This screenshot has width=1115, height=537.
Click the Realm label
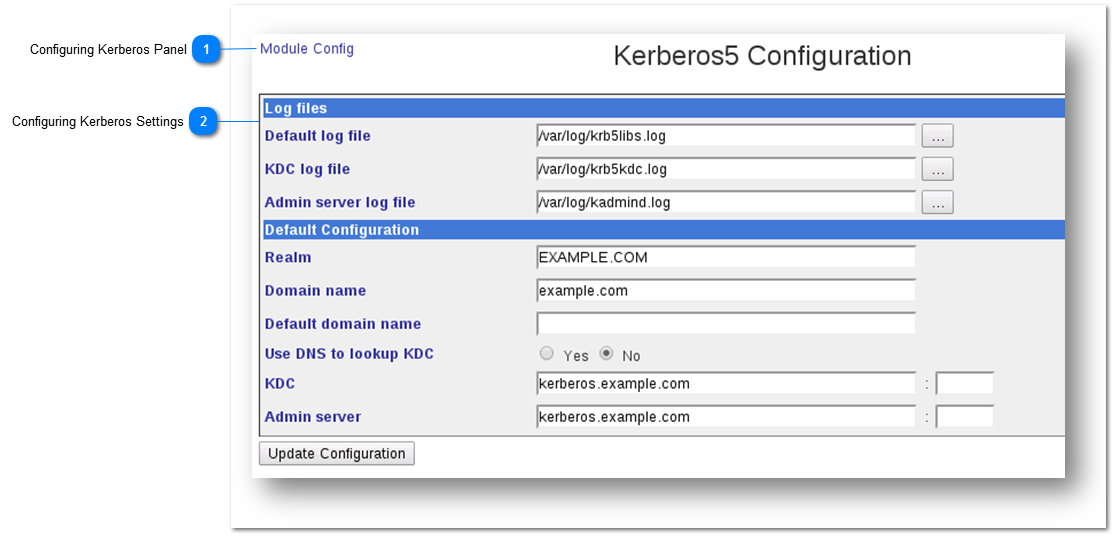(x=288, y=257)
